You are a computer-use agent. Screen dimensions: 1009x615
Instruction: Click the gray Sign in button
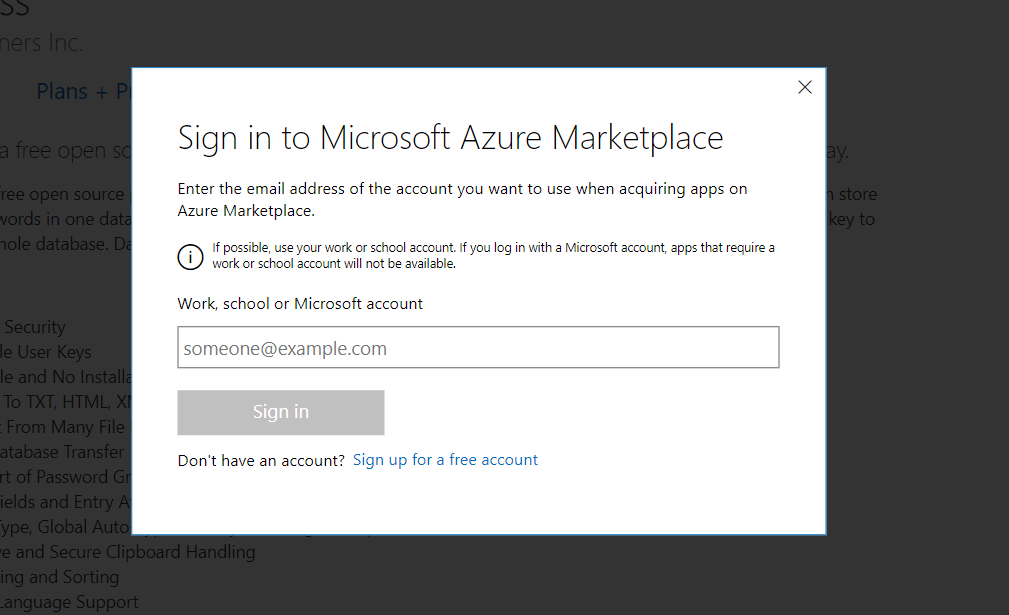[281, 412]
